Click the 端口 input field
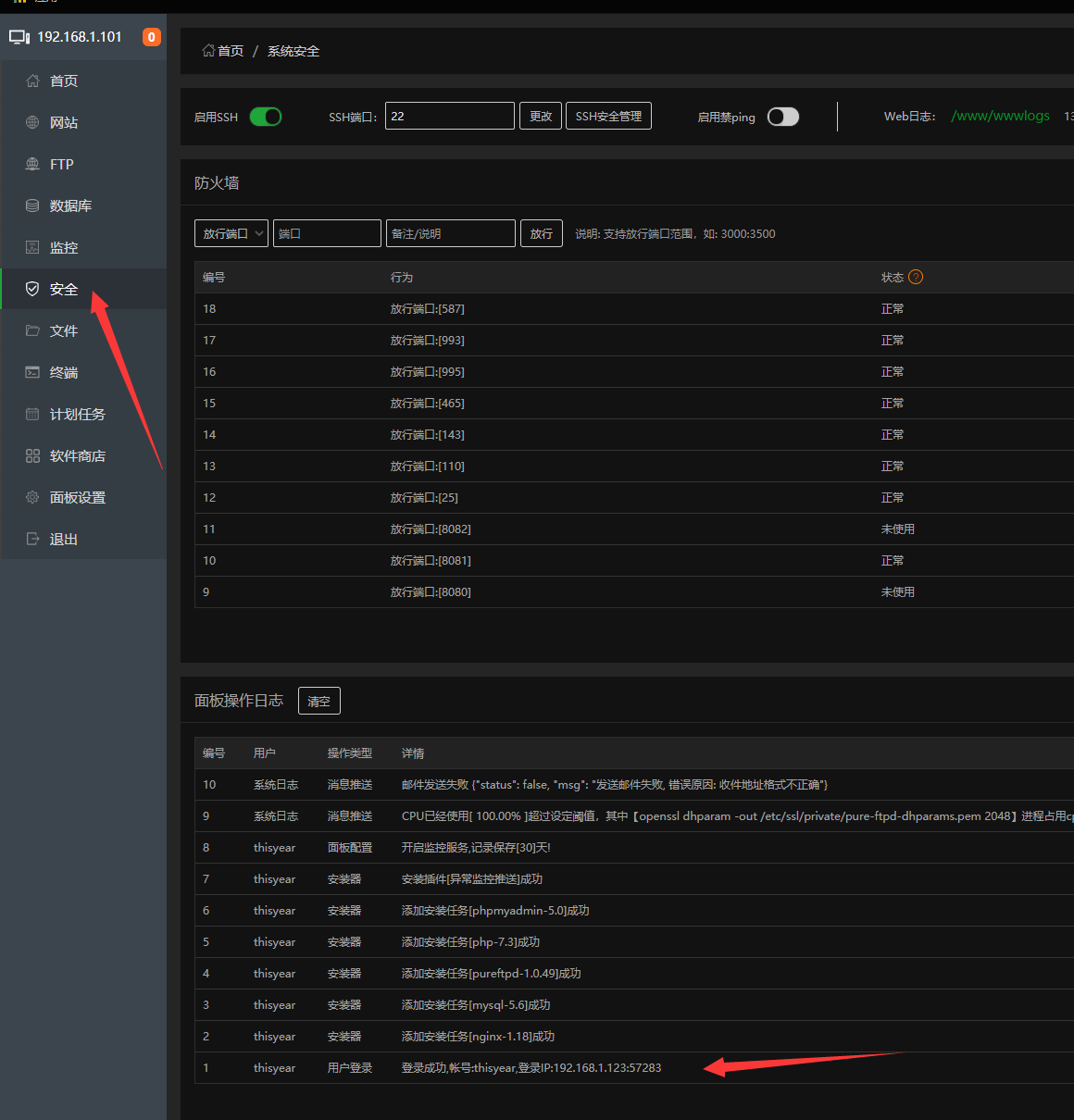Image resolution: width=1074 pixels, height=1120 pixels. pos(327,233)
